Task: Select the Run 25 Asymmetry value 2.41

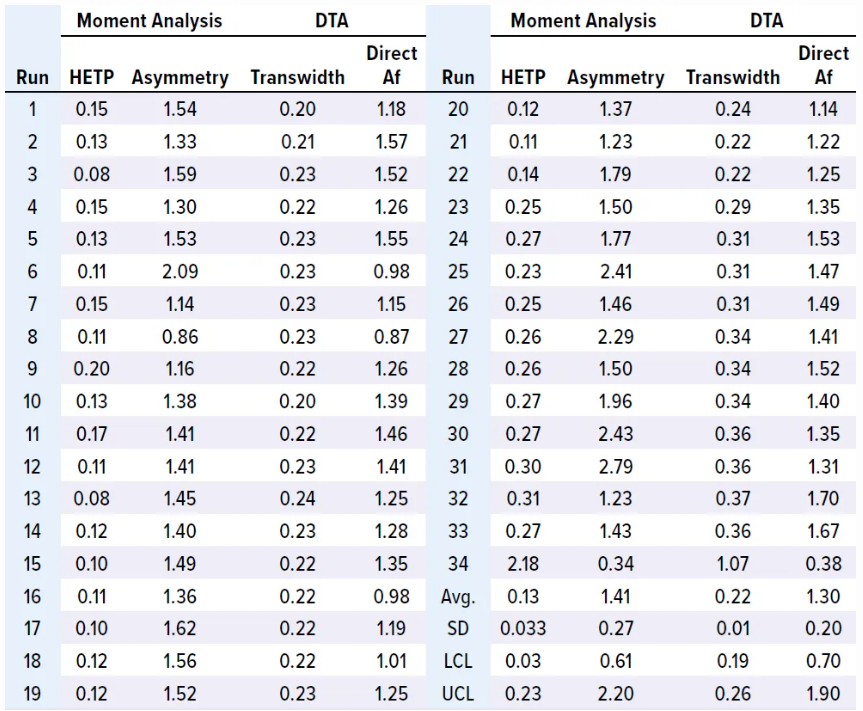Action: (615, 272)
